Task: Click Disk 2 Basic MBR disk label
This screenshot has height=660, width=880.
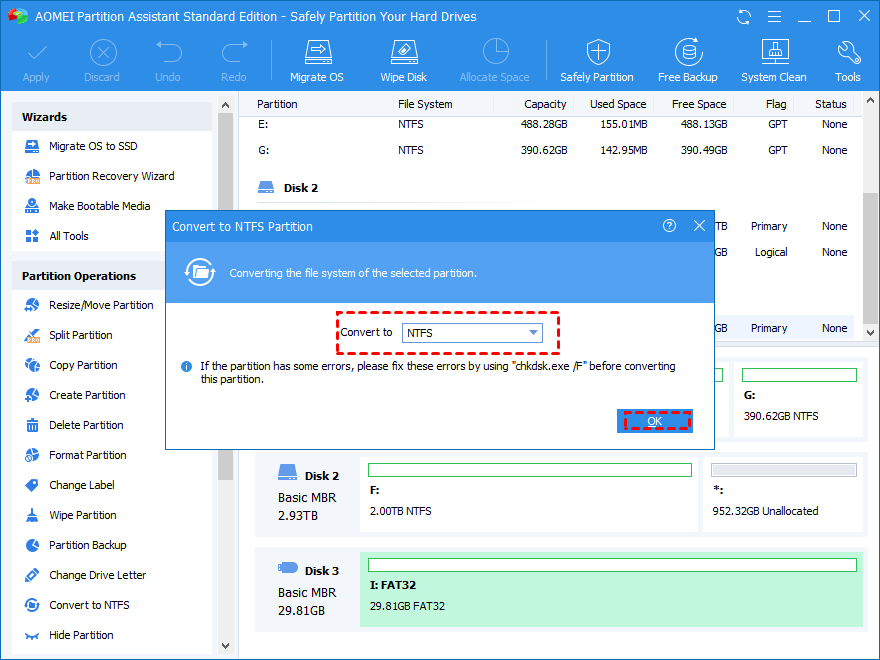Action: pyautogui.click(x=308, y=493)
